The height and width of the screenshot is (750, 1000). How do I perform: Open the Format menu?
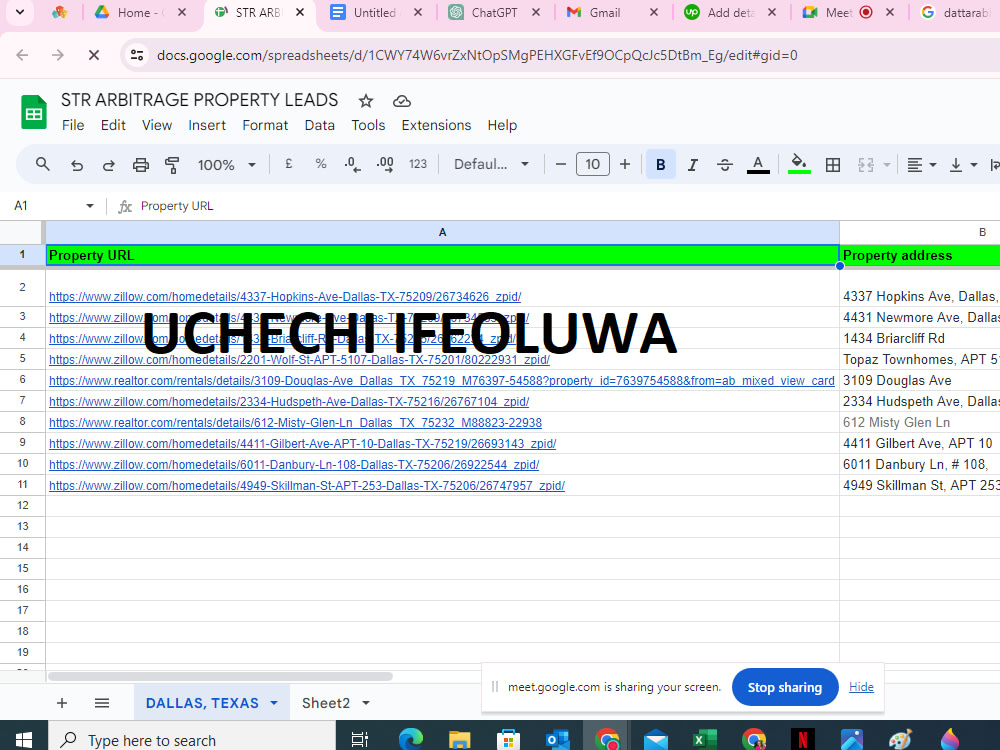(x=265, y=125)
